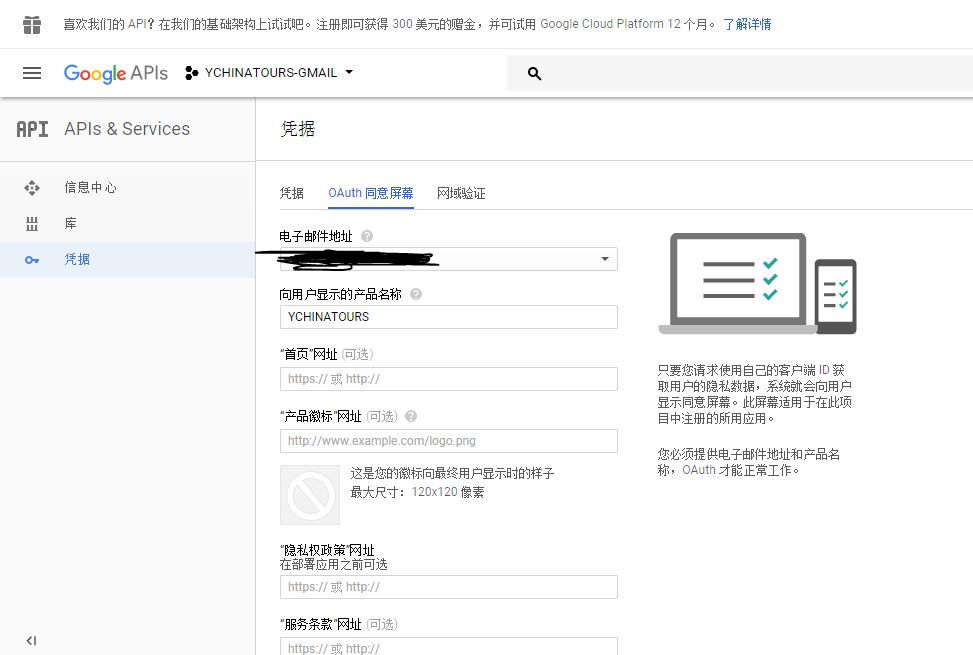The width and height of the screenshot is (973, 655).
Task: Expand the email address dropdown
Action: point(449,259)
